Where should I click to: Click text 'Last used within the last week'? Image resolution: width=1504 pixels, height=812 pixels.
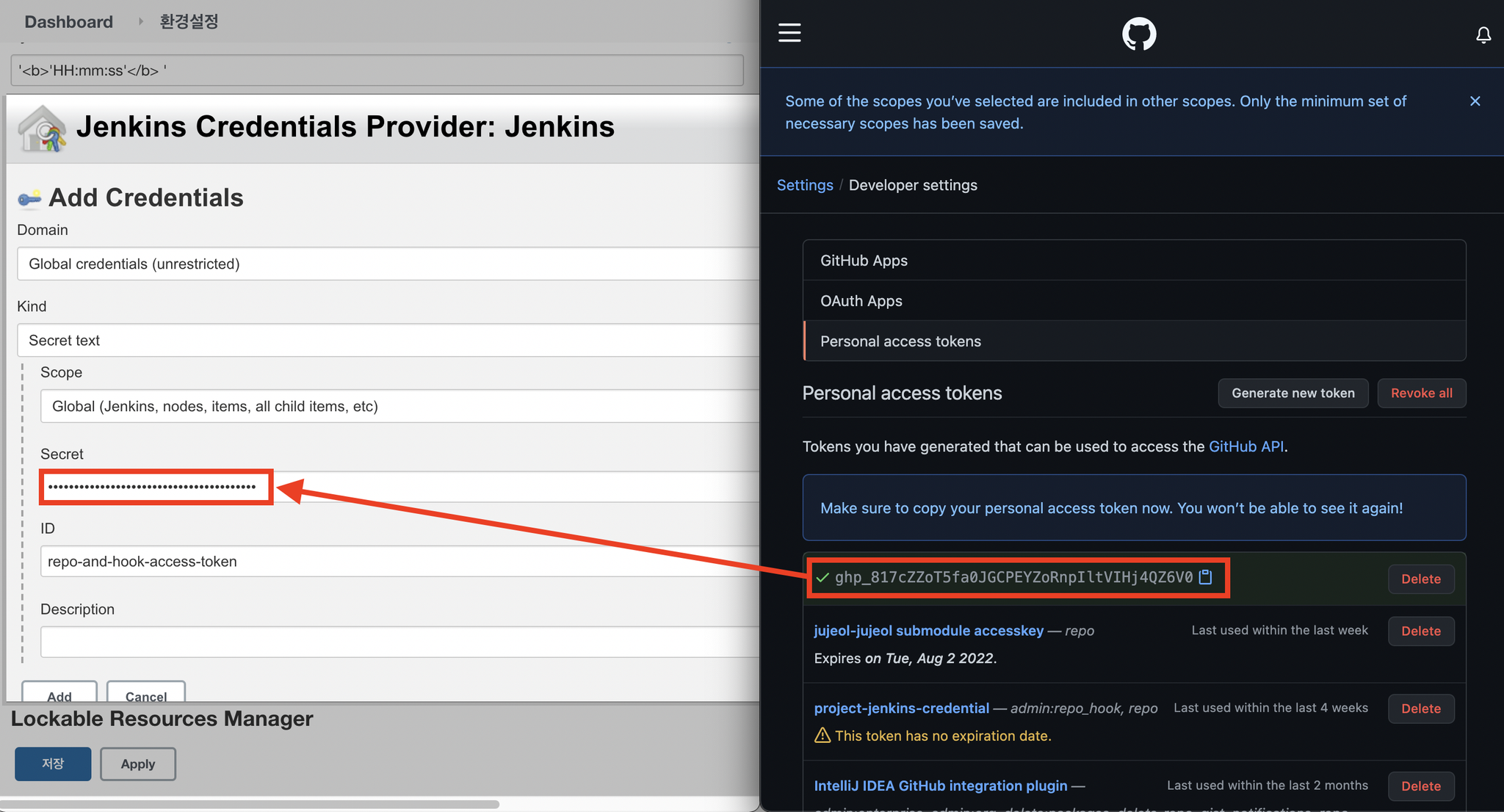point(1279,630)
